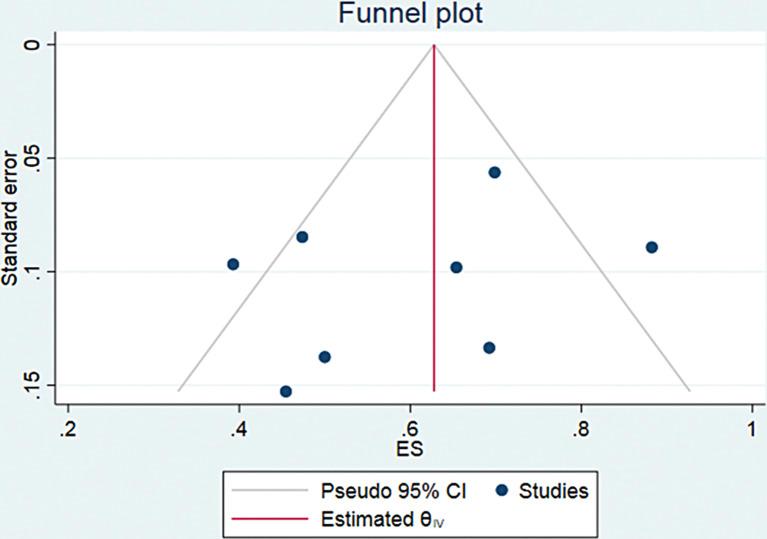Select the leftmost study dot outside the funnel

point(233,264)
